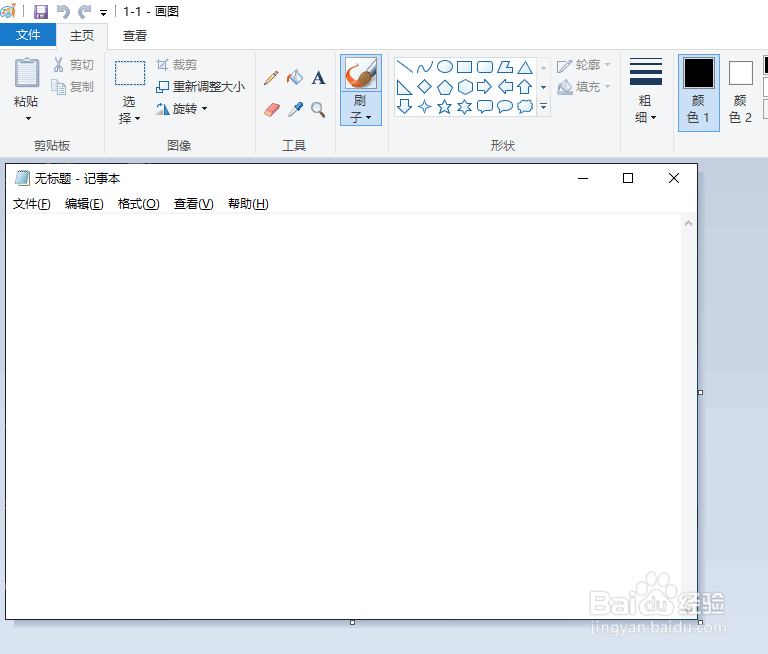Screen dimensions: 768x654
Task: Select the dashed rectangle selection tool
Action: pos(130,73)
